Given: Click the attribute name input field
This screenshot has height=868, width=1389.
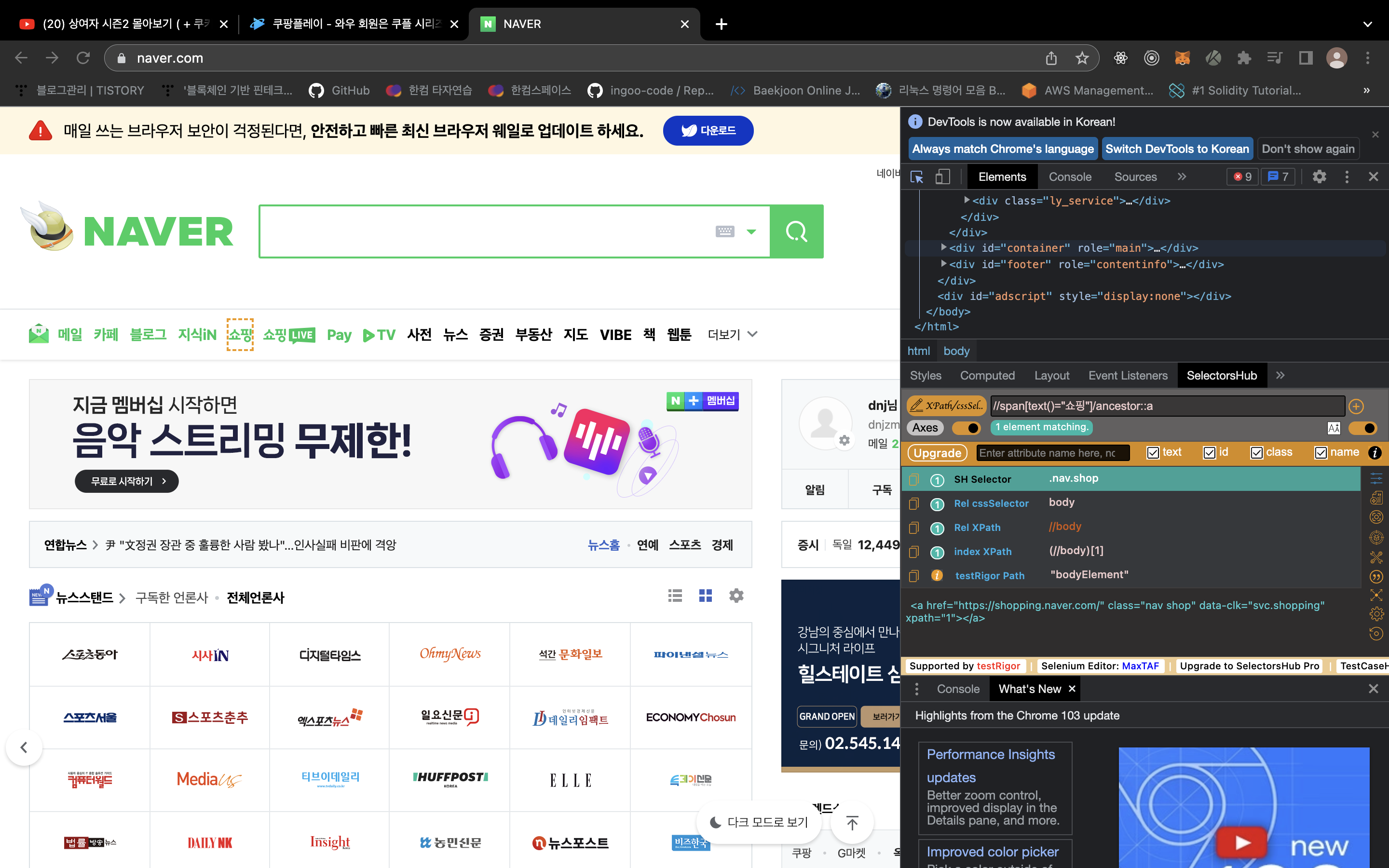Looking at the screenshot, I should coord(1053,453).
